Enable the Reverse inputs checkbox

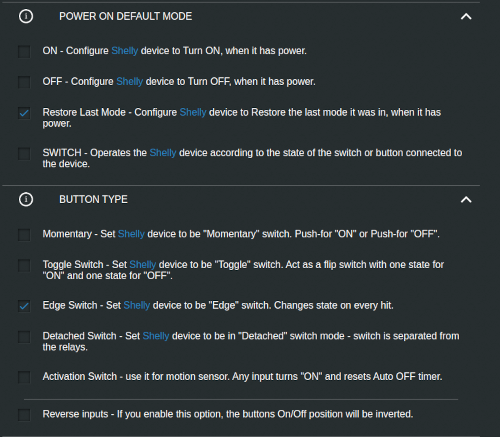point(24,415)
